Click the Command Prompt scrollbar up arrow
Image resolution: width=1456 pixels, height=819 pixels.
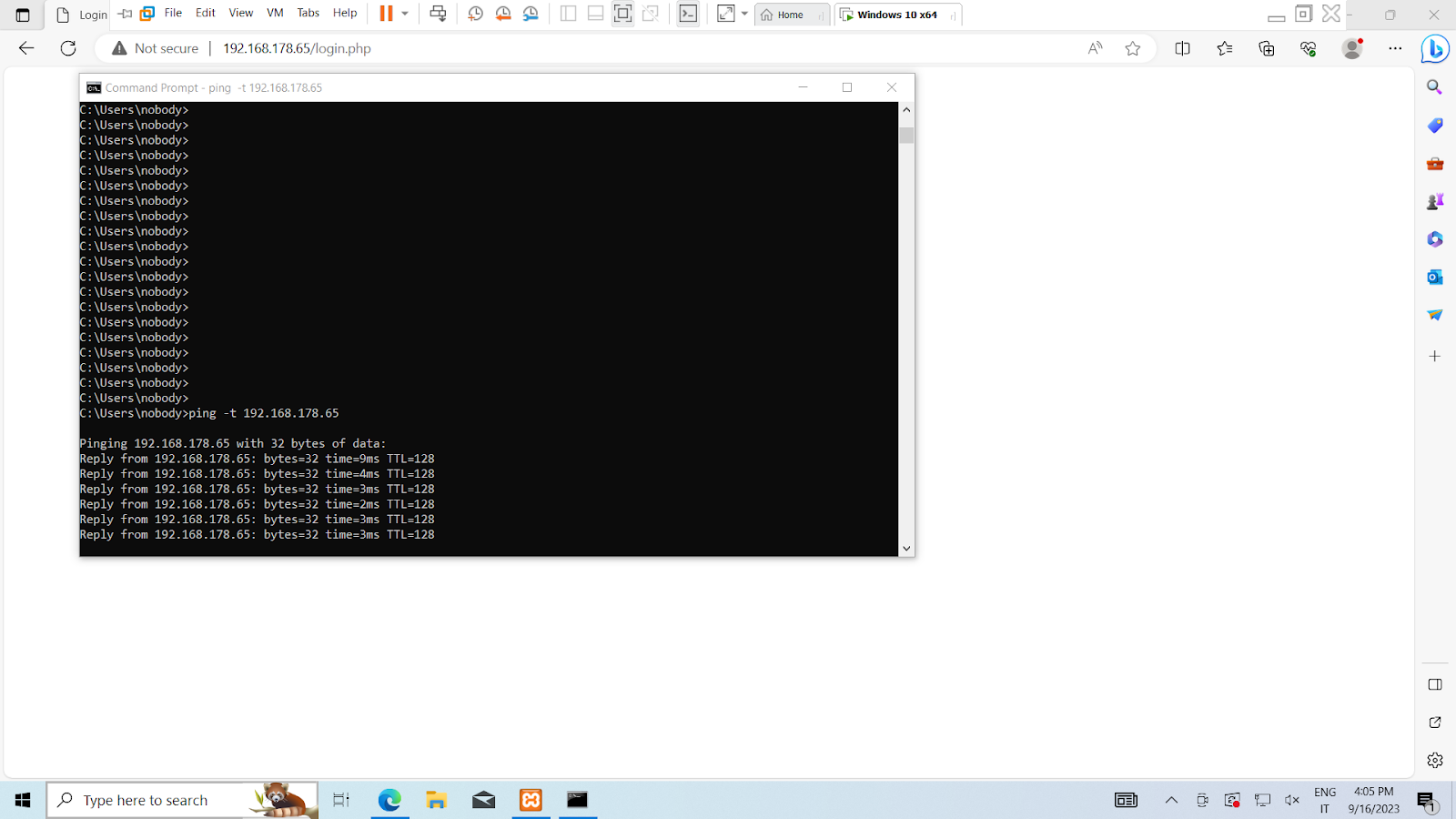906,110
